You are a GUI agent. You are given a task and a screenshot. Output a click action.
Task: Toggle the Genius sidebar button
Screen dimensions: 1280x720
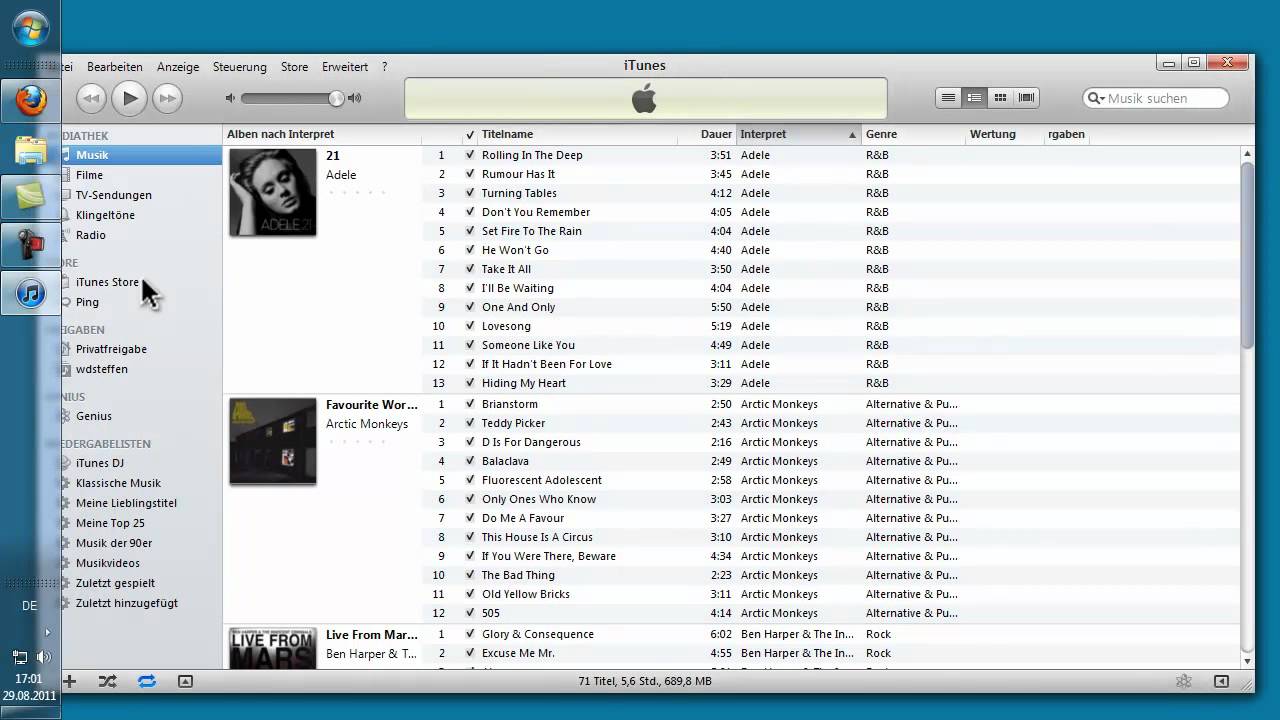tap(1221, 681)
